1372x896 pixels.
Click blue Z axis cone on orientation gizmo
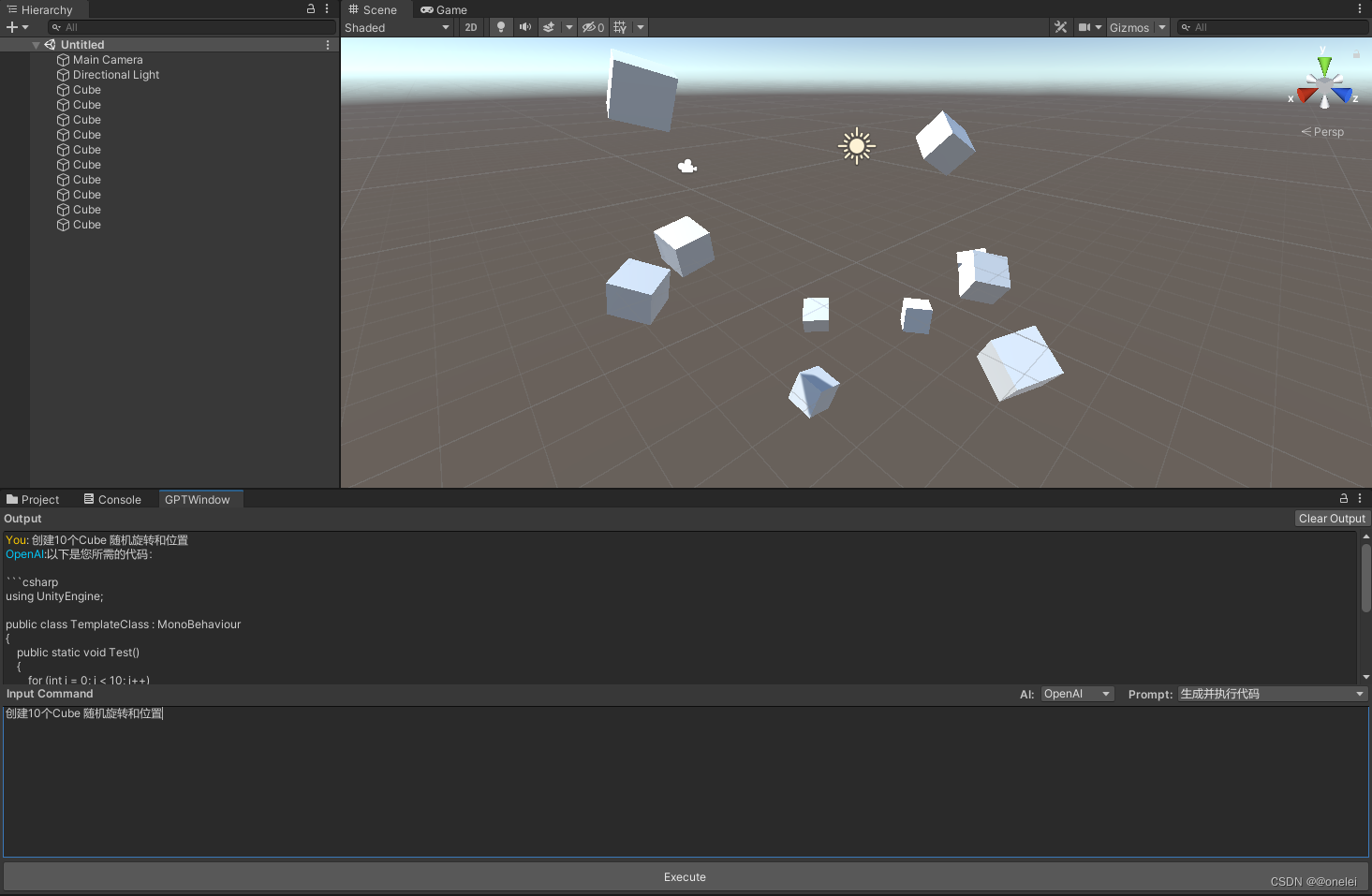click(x=1344, y=95)
